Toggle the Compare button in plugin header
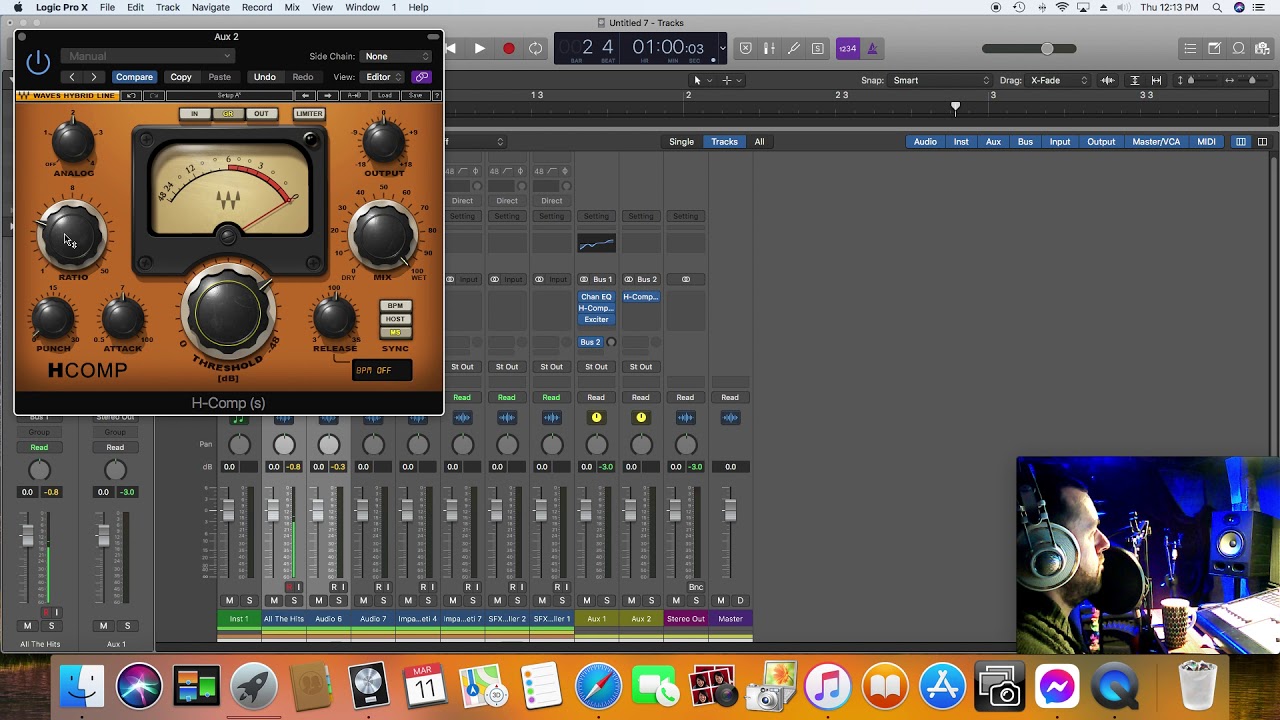Screen dimensions: 1280x720 [x=134, y=77]
